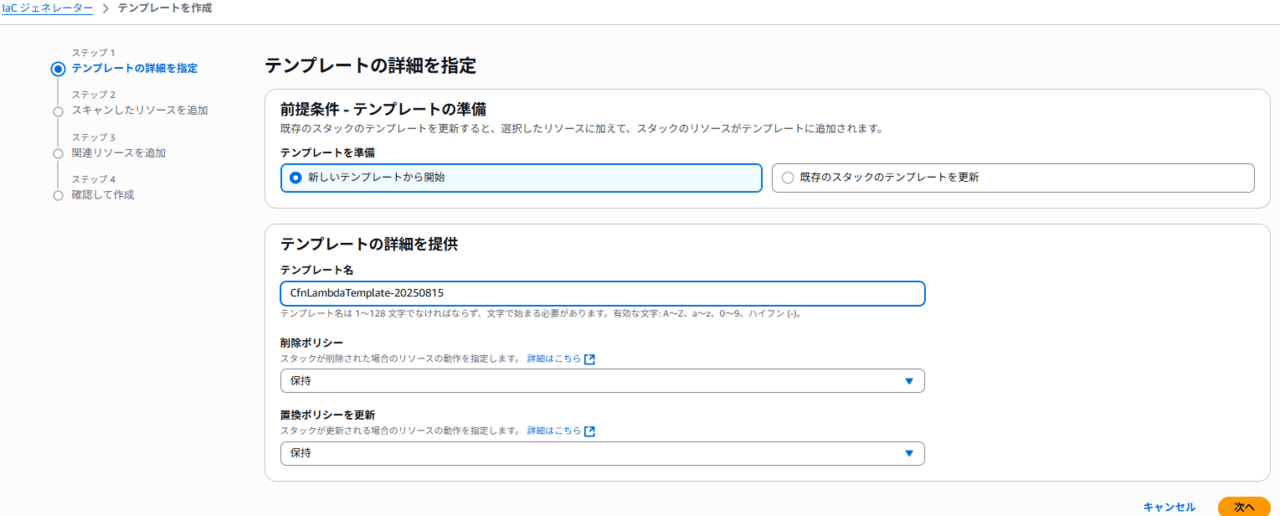The image size is (1280, 516).
Task: Click the step 4 circle indicator
Action: pyautogui.click(x=58, y=196)
